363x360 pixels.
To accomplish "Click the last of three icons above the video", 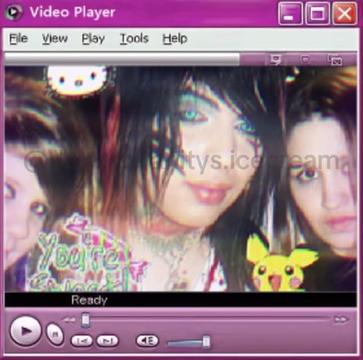I will (x=335, y=60).
